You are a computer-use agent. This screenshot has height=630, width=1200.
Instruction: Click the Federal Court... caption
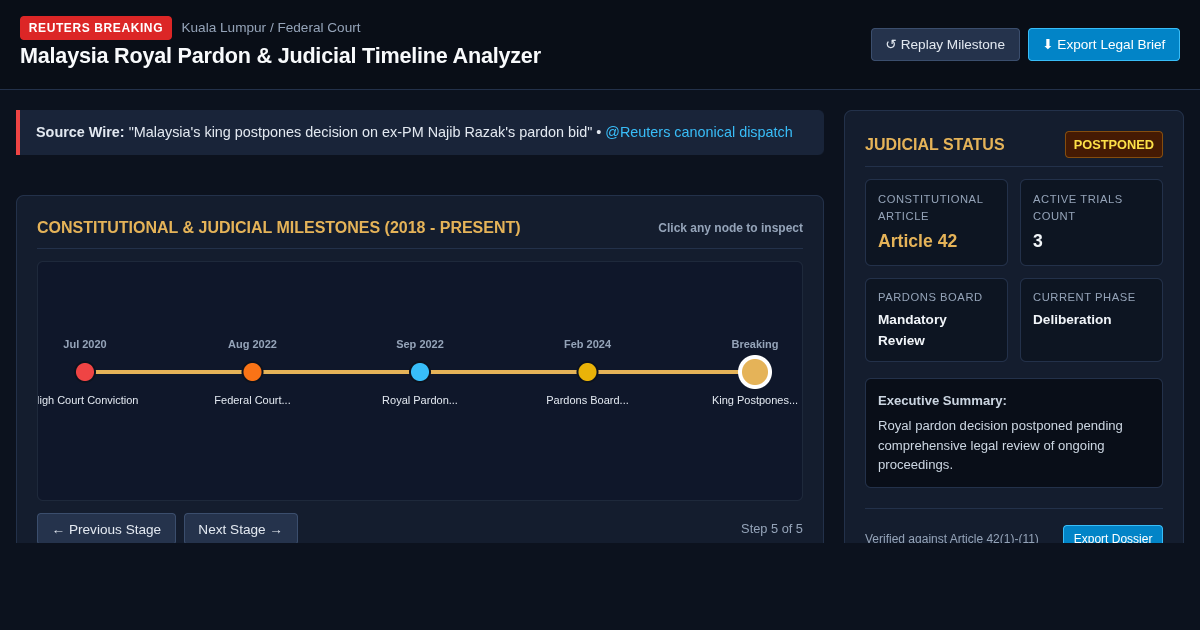click(x=252, y=400)
